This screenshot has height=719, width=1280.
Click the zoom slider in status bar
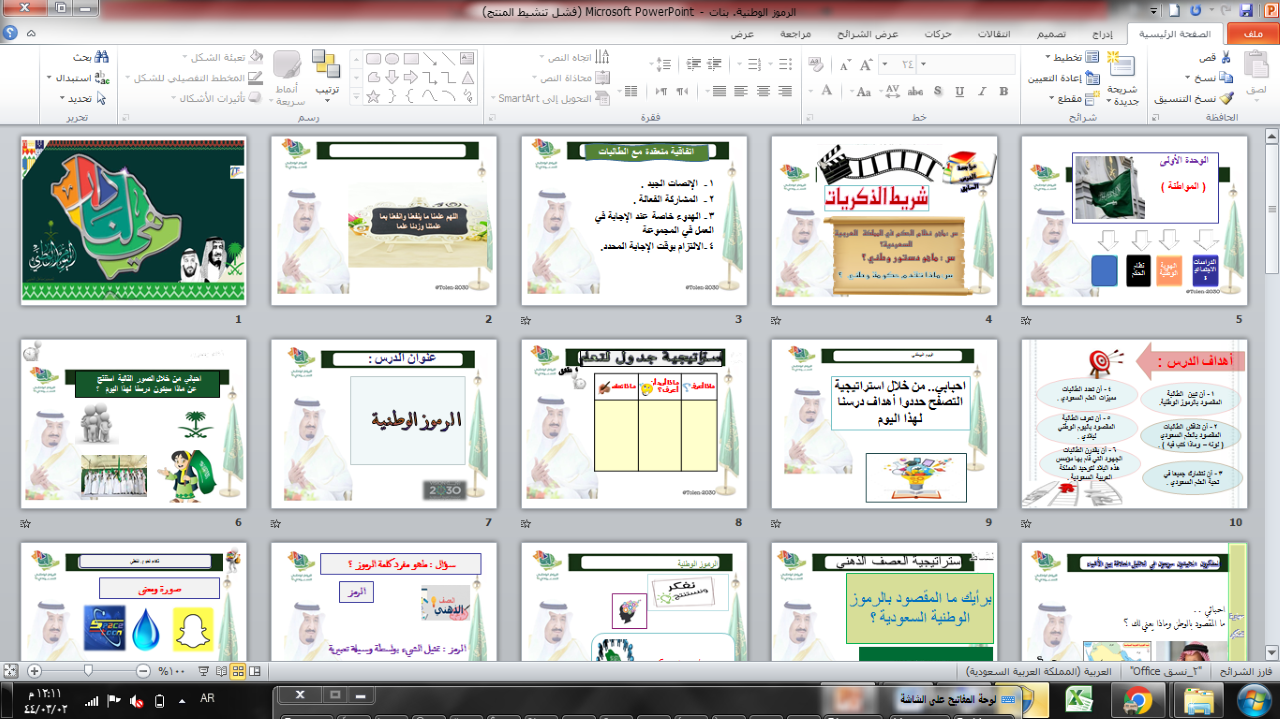(90, 671)
